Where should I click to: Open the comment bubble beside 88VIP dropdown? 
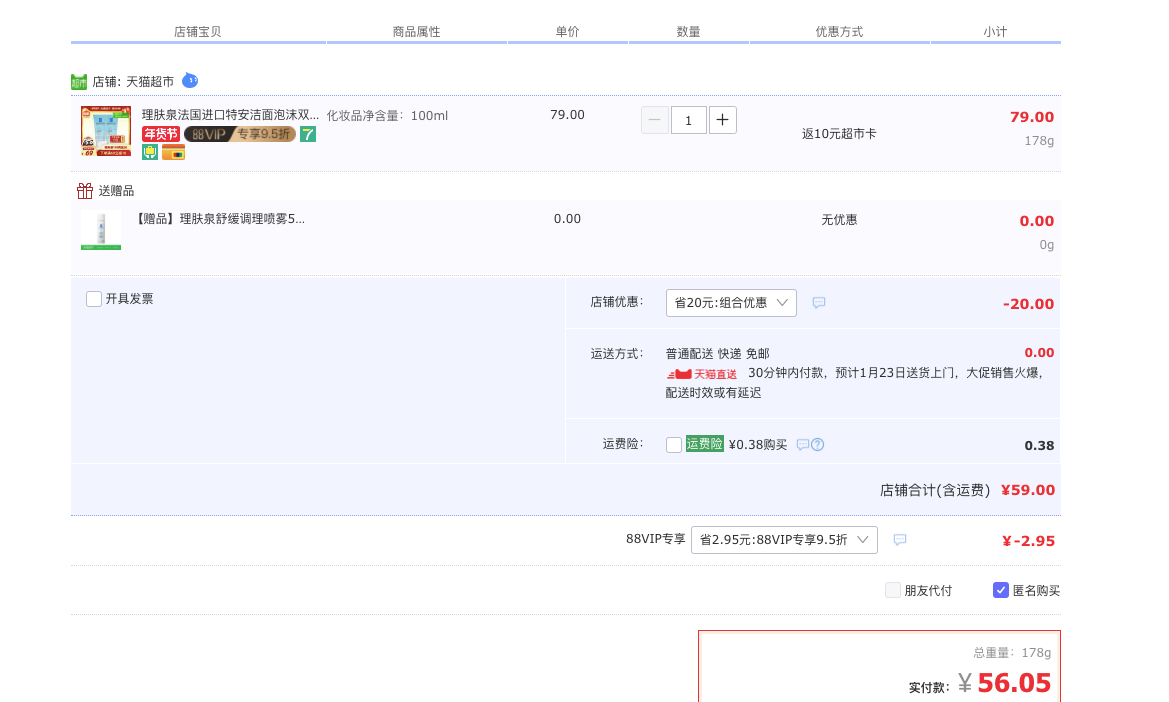(900, 540)
